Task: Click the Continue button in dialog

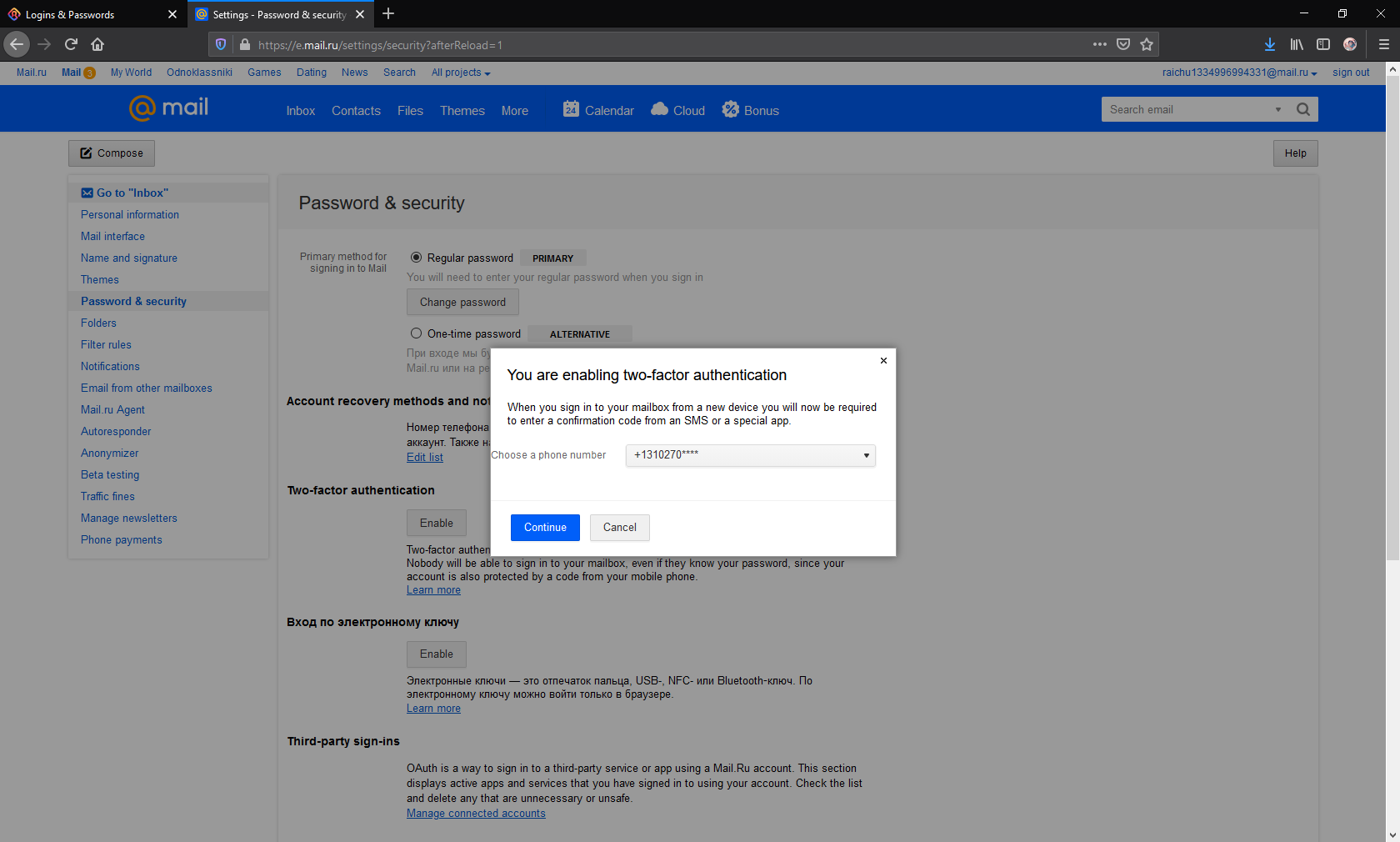Action: 545,528
